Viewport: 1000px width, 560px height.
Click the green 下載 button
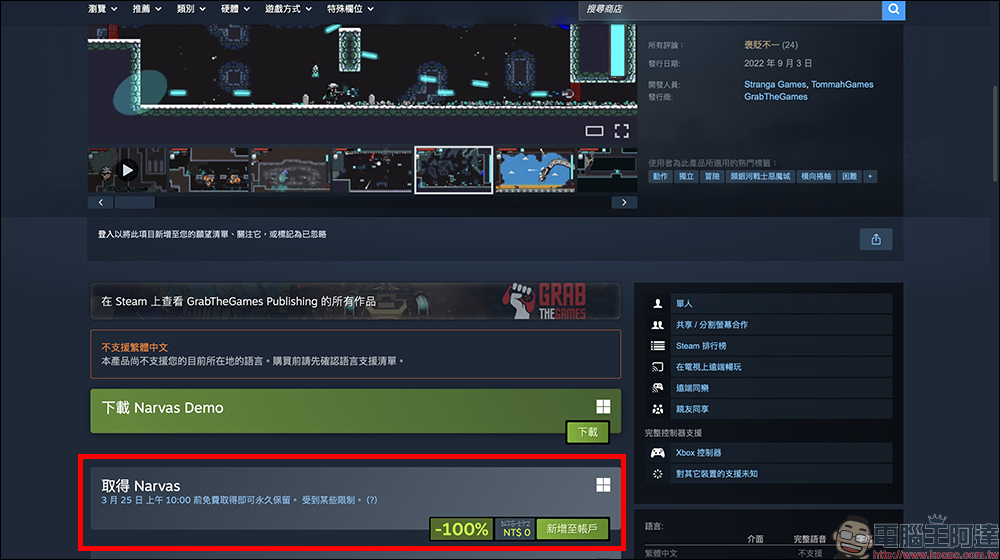pos(587,432)
